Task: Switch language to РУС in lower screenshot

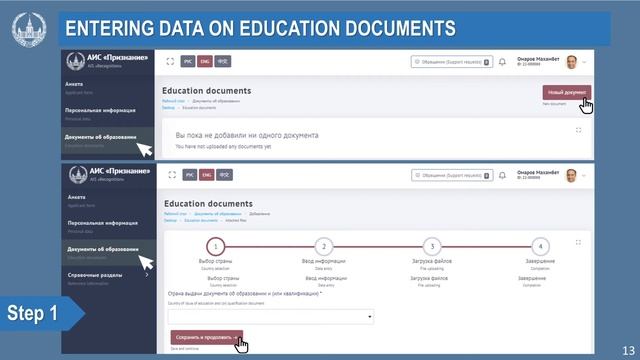Action: pyautogui.click(x=189, y=175)
